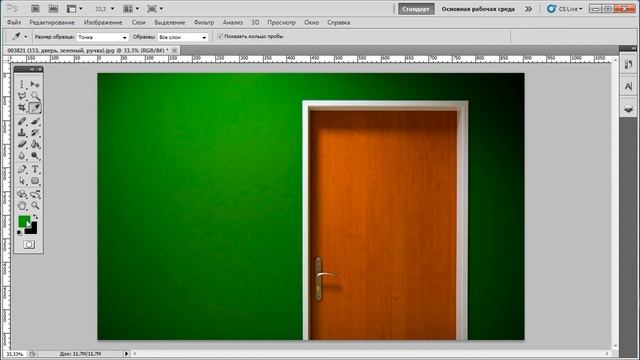The width and height of the screenshot is (640, 360).
Task: Select the Path Selection tool
Action: click(x=22, y=181)
